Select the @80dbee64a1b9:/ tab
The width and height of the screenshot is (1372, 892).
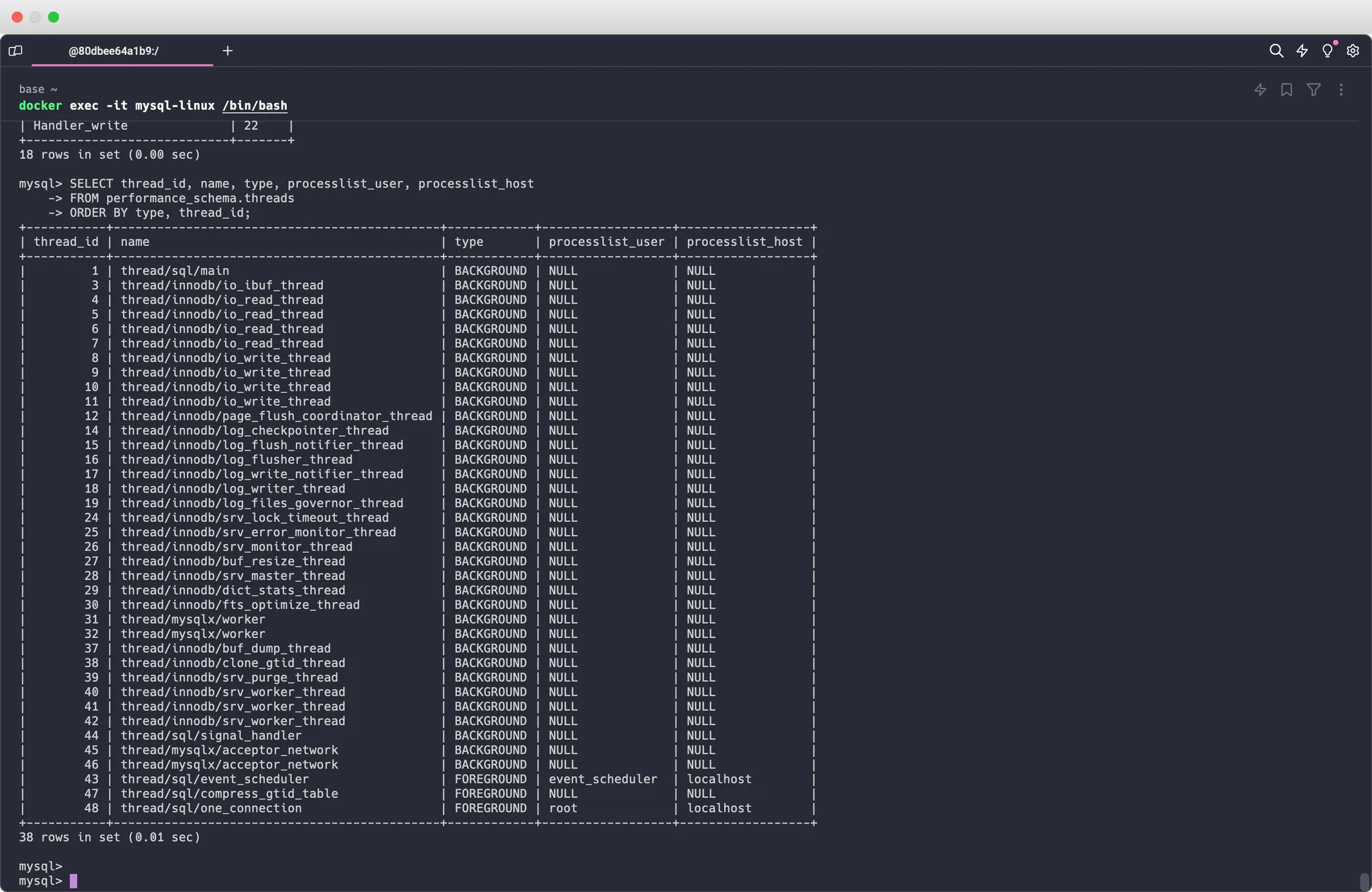(x=114, y=51)
